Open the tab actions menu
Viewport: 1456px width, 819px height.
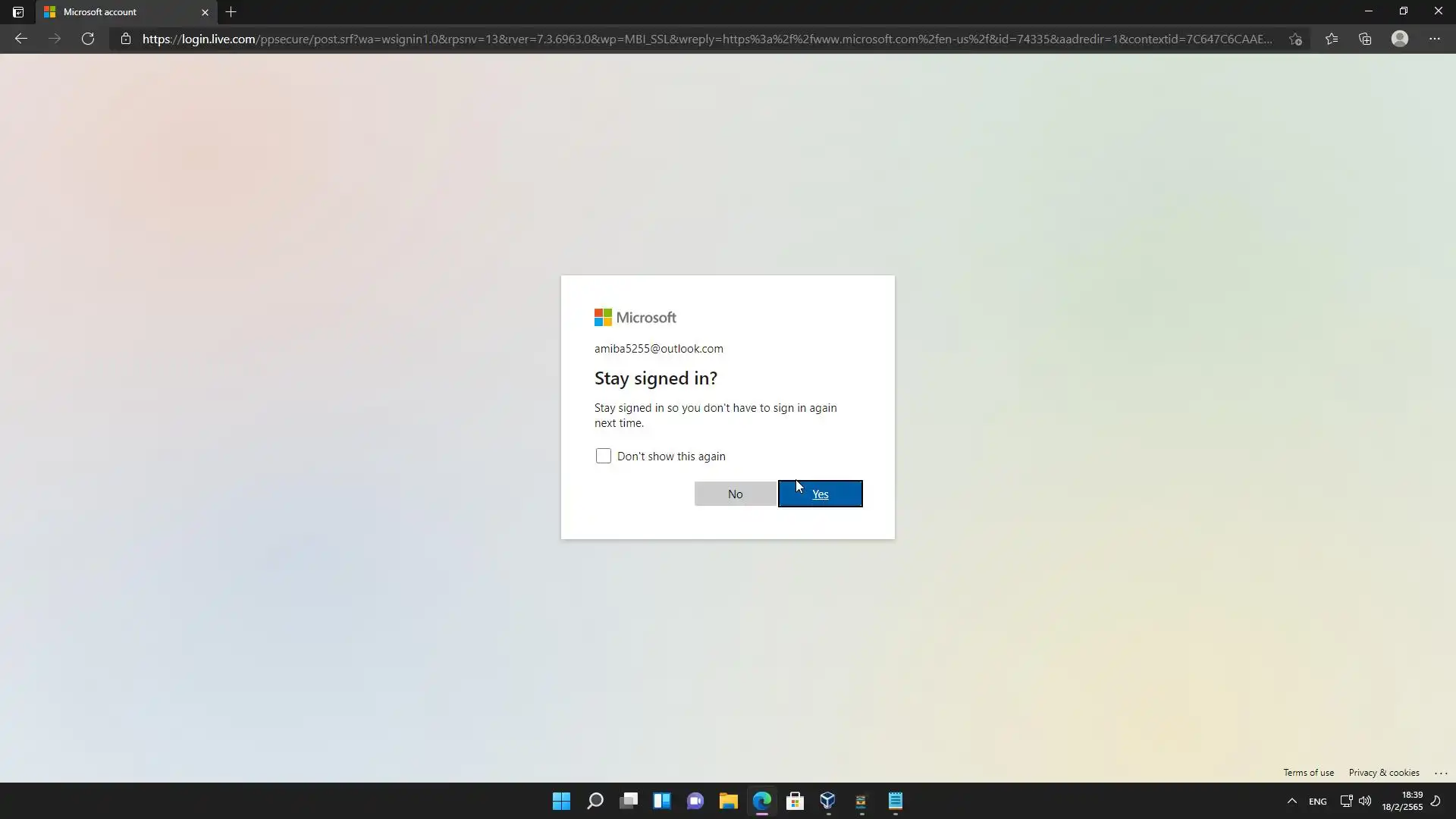coord(18,12)
